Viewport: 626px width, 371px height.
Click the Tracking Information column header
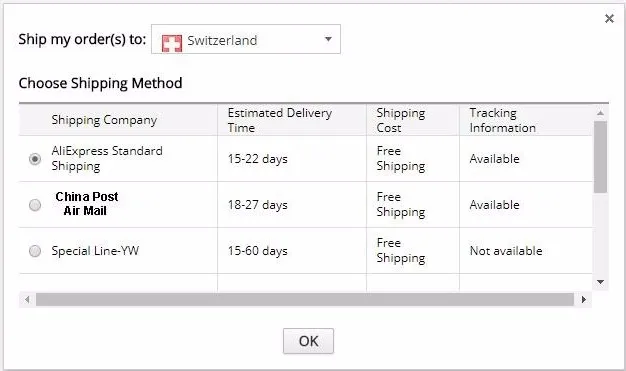pyautogui.click(x=502, y=120)
